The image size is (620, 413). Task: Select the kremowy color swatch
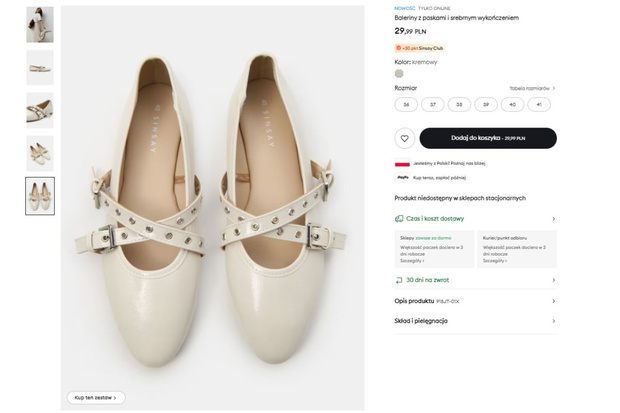tap(399, 74)
